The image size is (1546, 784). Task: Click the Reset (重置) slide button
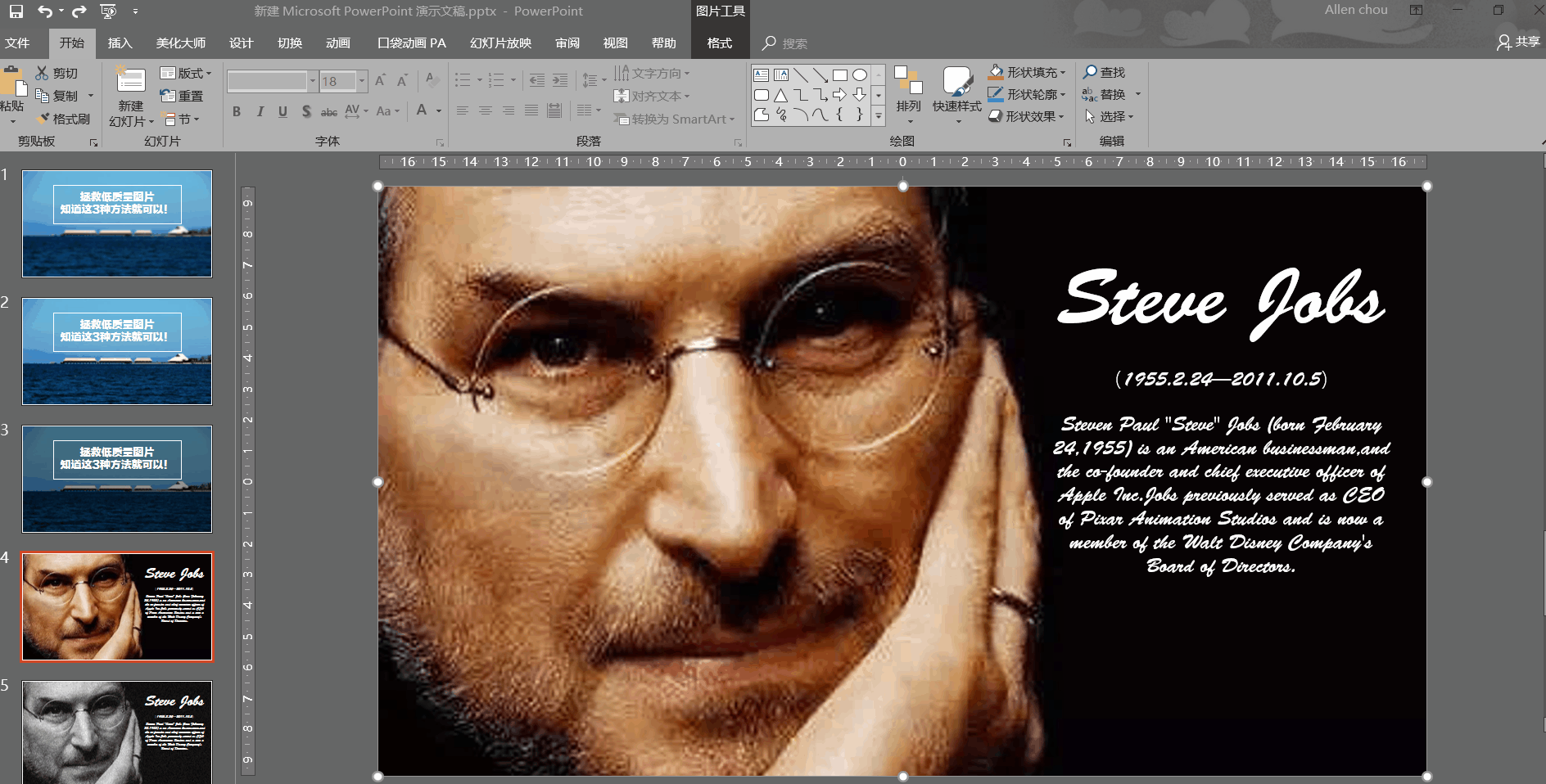(x=182, y=96)
